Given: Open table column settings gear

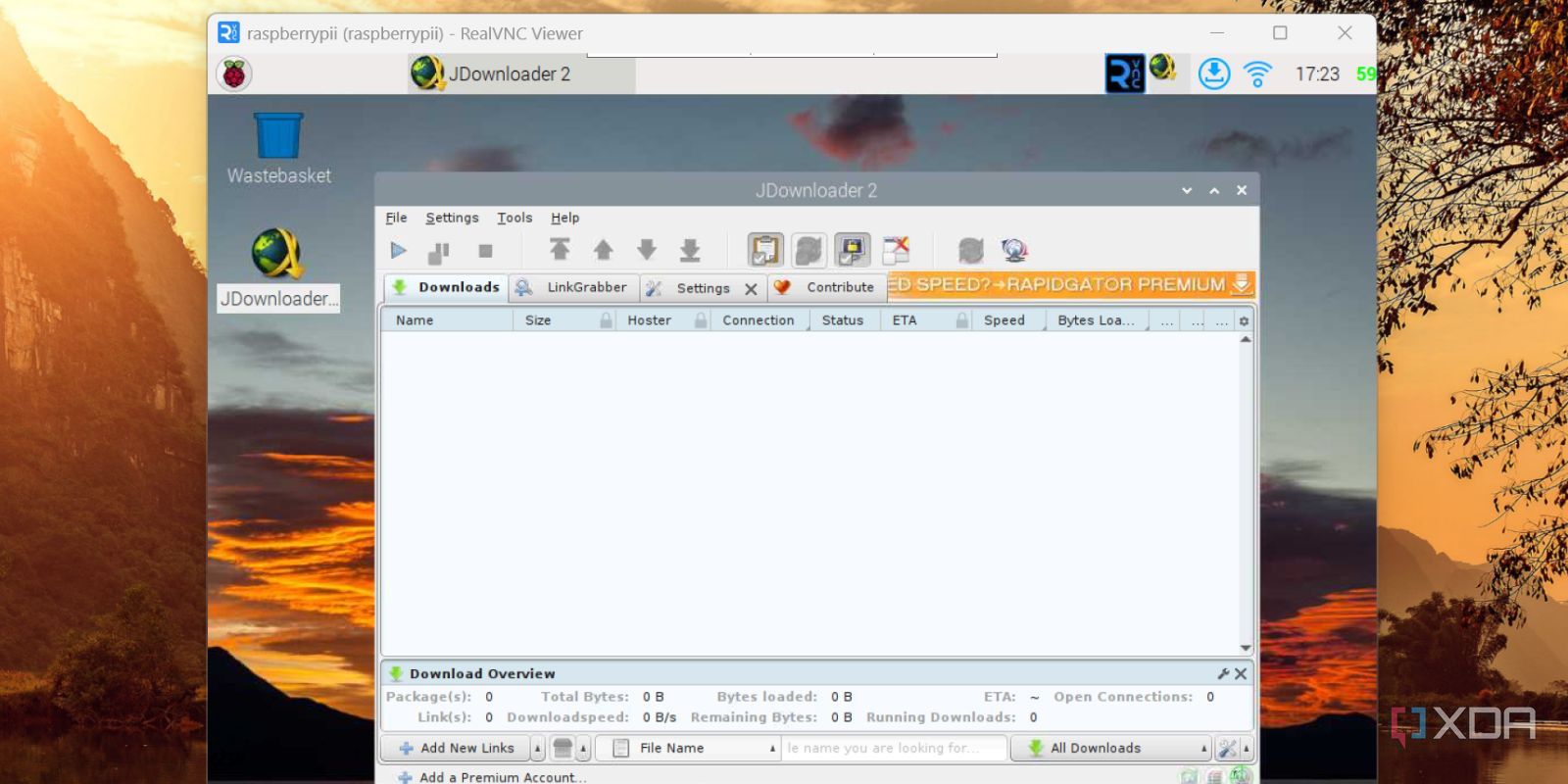Looking at the screenshot, I should 1244,320.
